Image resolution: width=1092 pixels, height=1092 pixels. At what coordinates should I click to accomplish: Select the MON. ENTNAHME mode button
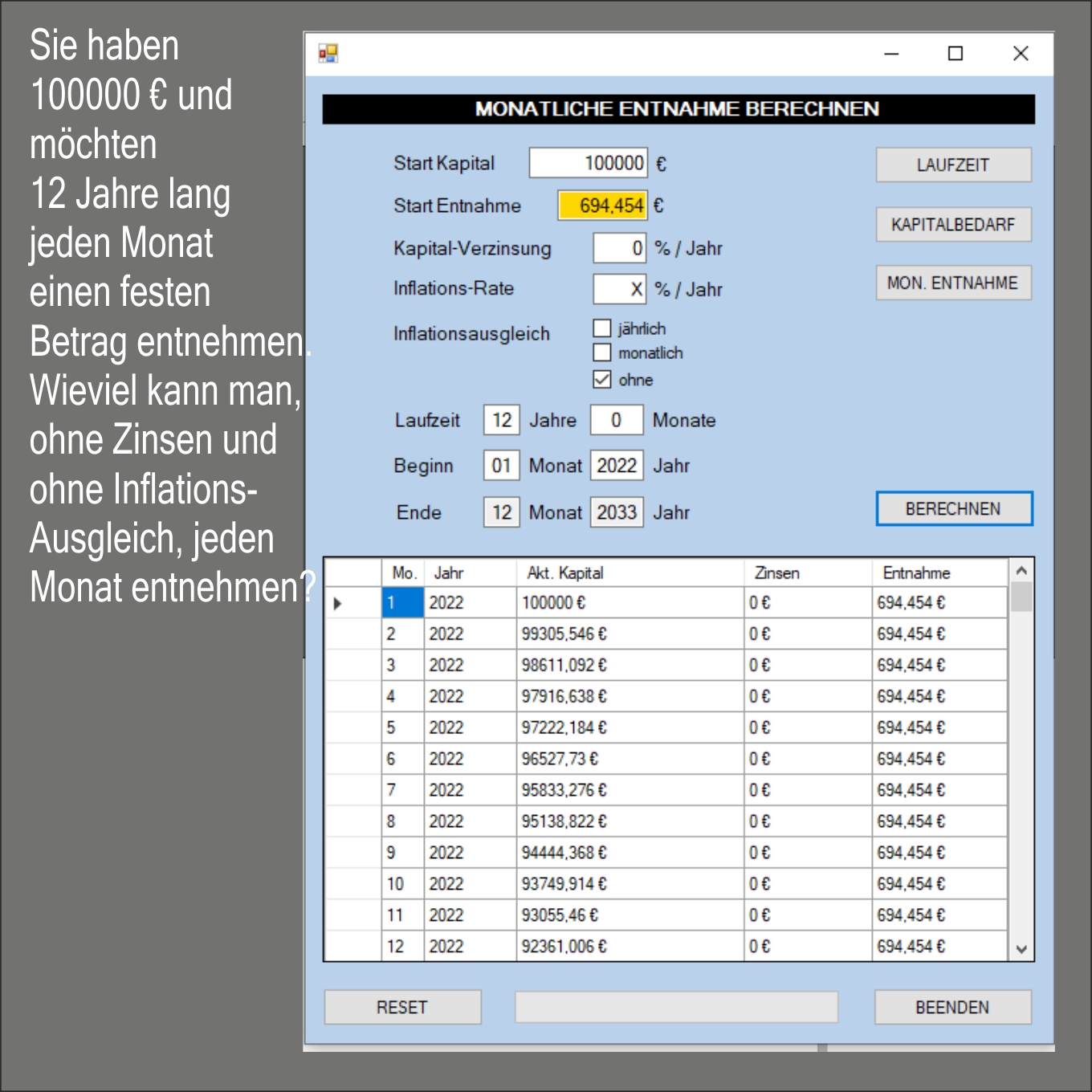953,283
